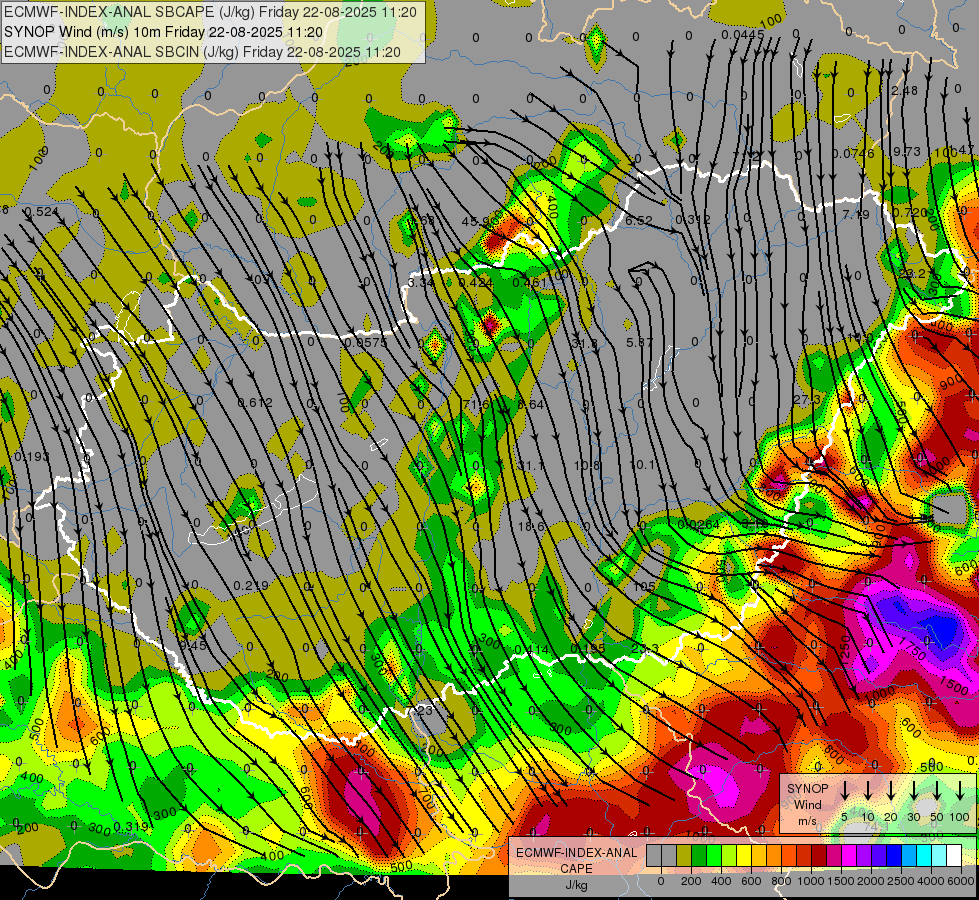Click the 0.0746 value on the map
The width and height of the screenshot is (979, 900).
tap(854, 153)
